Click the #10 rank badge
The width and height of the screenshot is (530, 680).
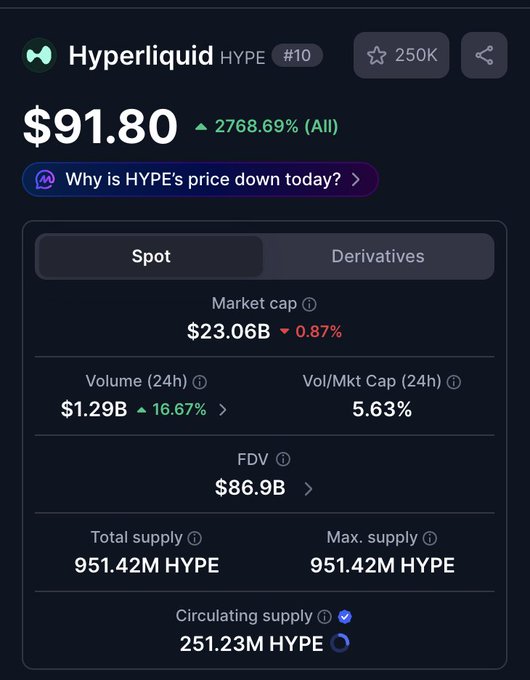point(297,56)
